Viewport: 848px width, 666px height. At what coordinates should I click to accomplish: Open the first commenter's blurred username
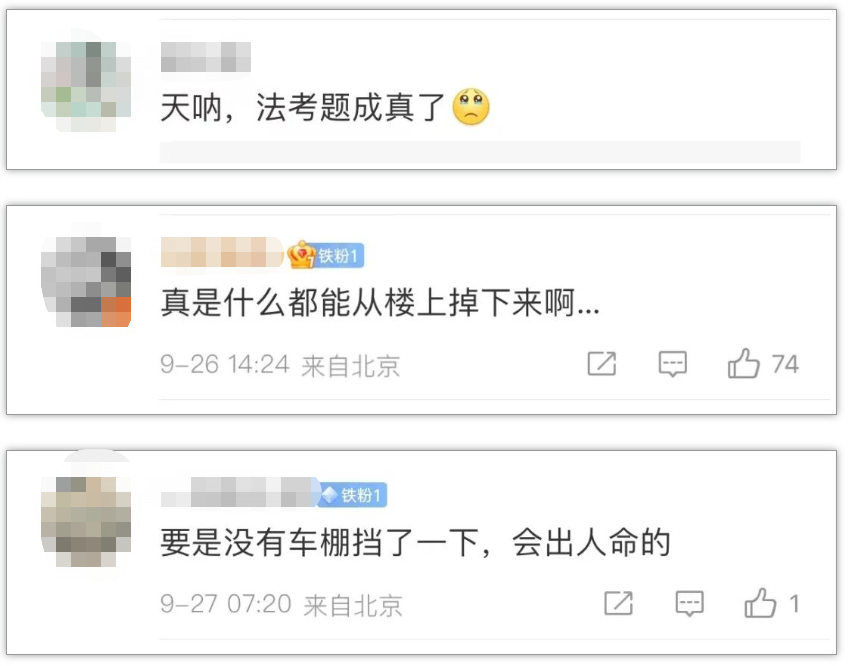(x=206, y=57)
